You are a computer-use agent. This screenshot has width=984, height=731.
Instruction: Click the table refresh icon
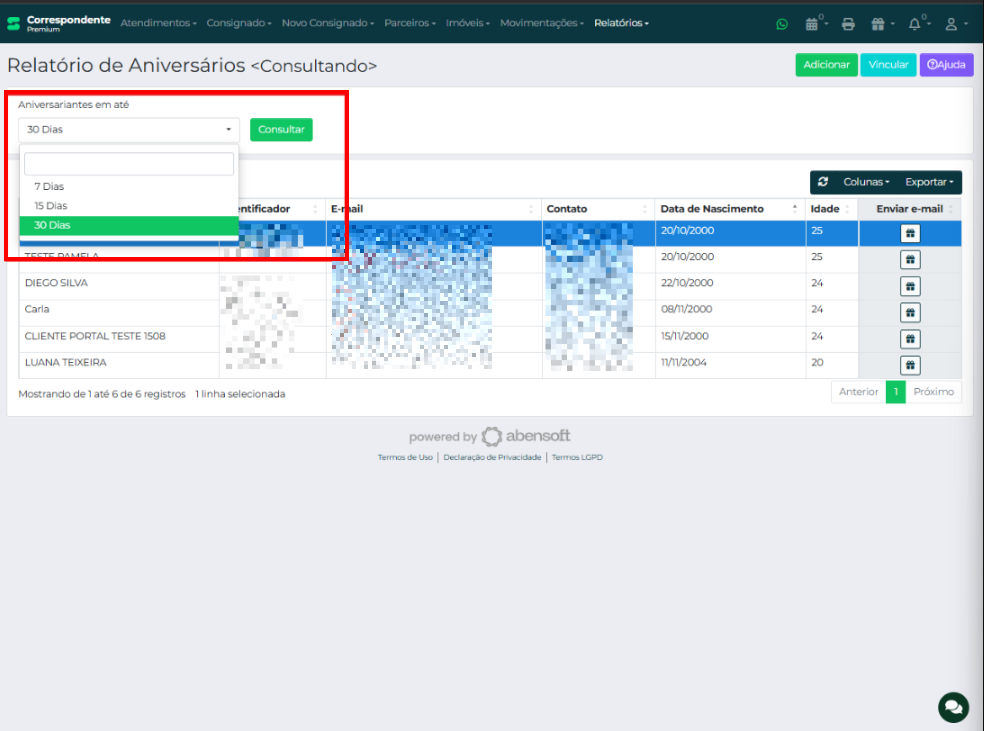click(823, 182)
